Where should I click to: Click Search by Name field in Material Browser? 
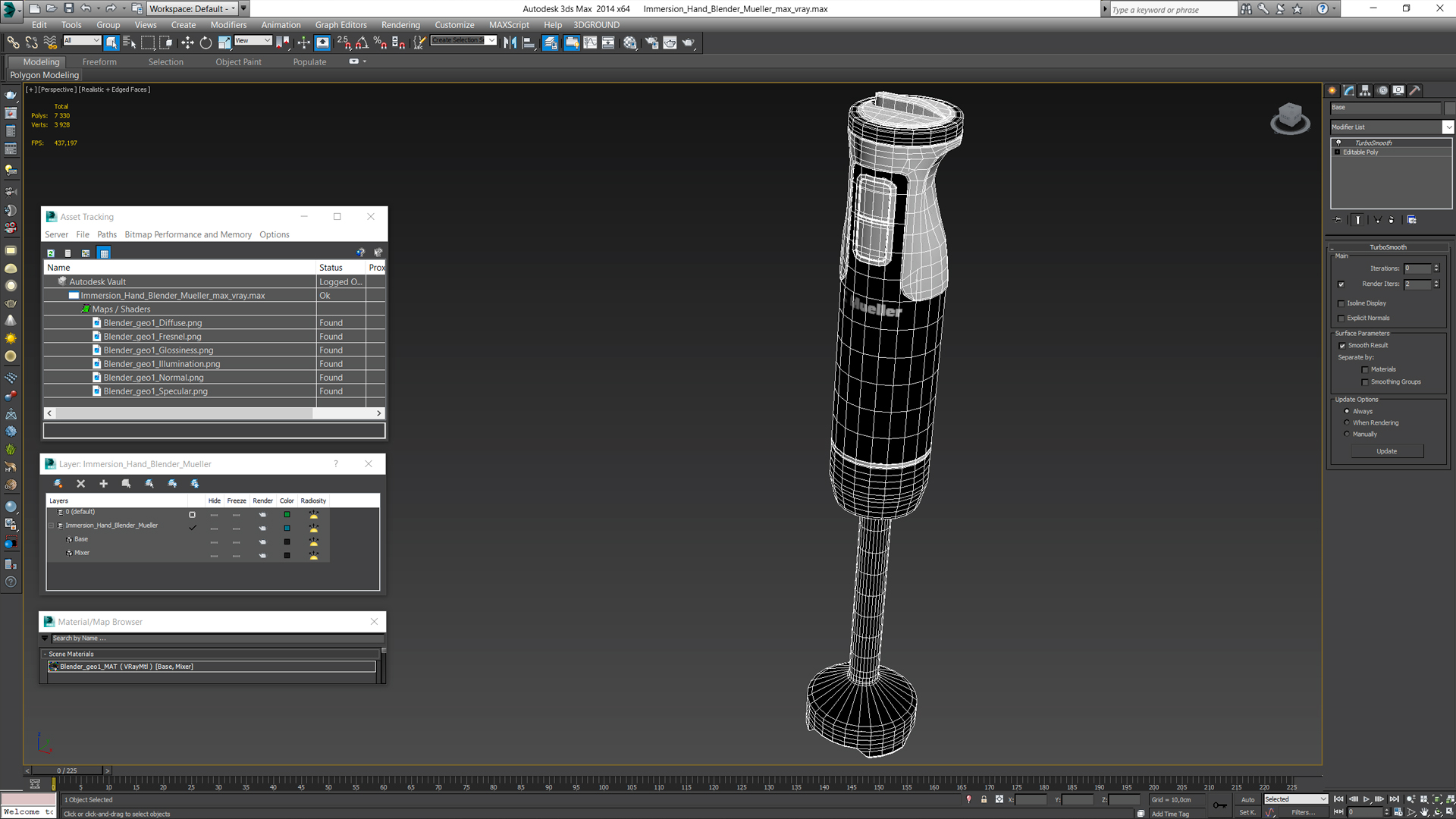click(216, 639)
